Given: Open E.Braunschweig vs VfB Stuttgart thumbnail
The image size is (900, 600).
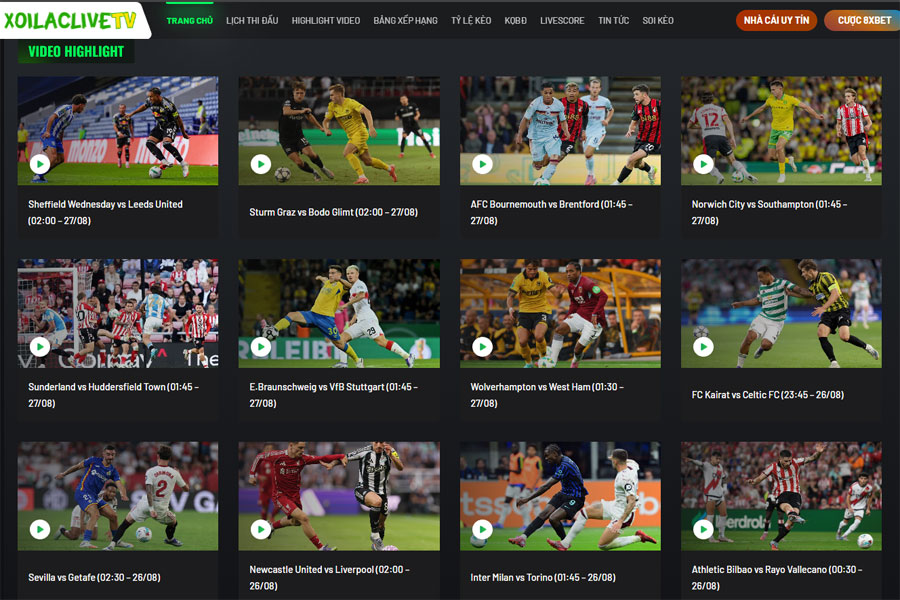Looking at the screenshot, I should pos(338,312).
